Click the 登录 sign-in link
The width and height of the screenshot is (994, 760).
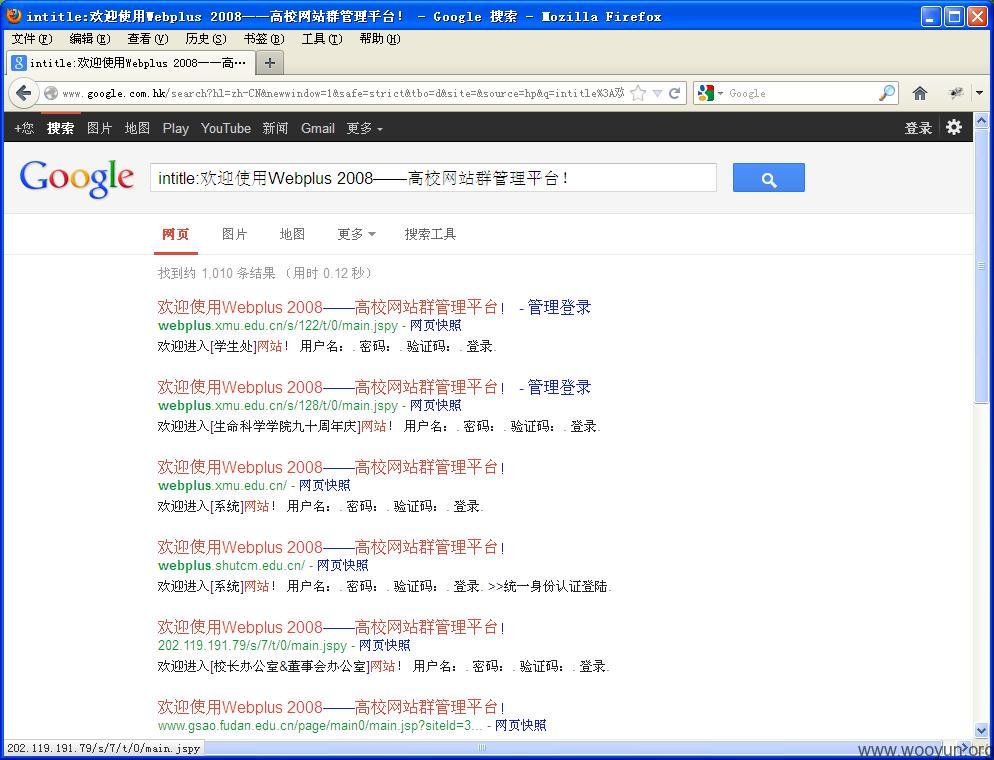(x=918, y=128)
